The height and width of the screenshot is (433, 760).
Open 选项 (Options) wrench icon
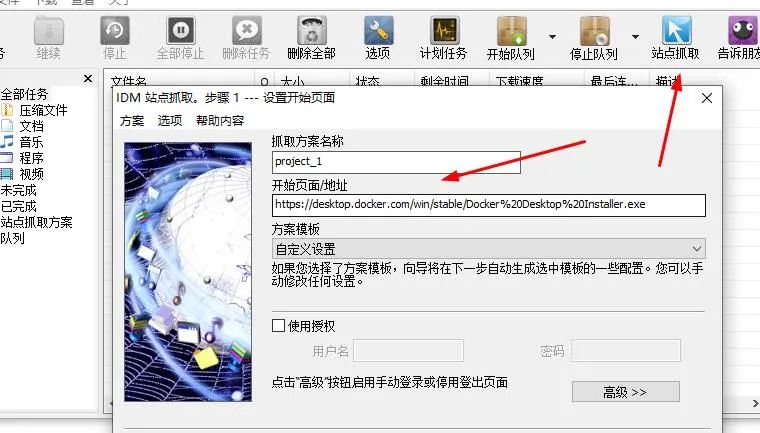(378, 31)
